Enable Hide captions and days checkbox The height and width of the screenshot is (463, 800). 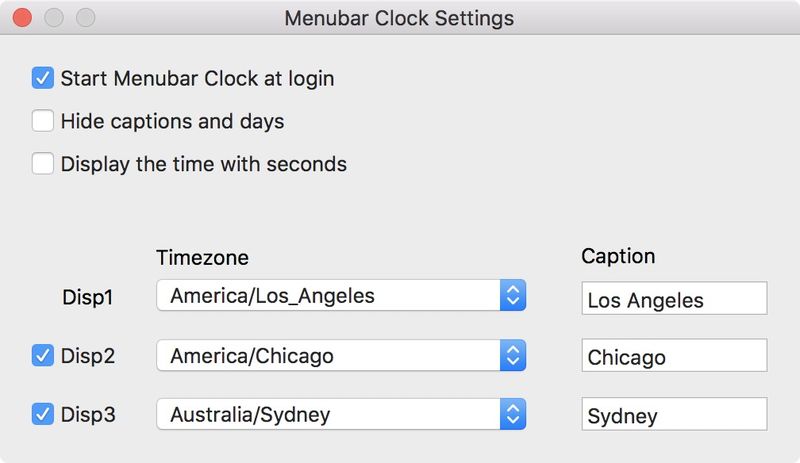coord(42,121)
